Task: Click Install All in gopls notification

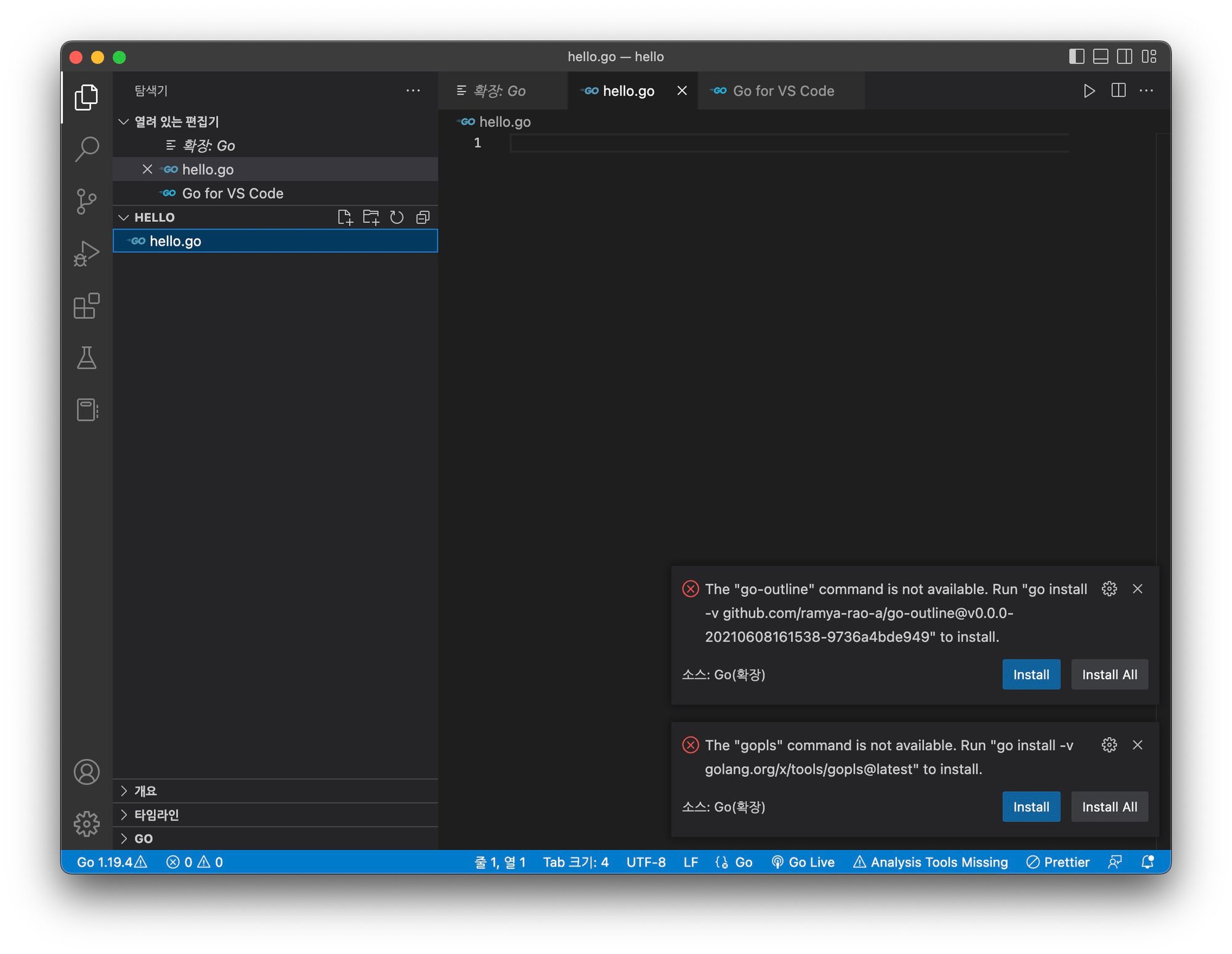Action: pos(1109,807)
